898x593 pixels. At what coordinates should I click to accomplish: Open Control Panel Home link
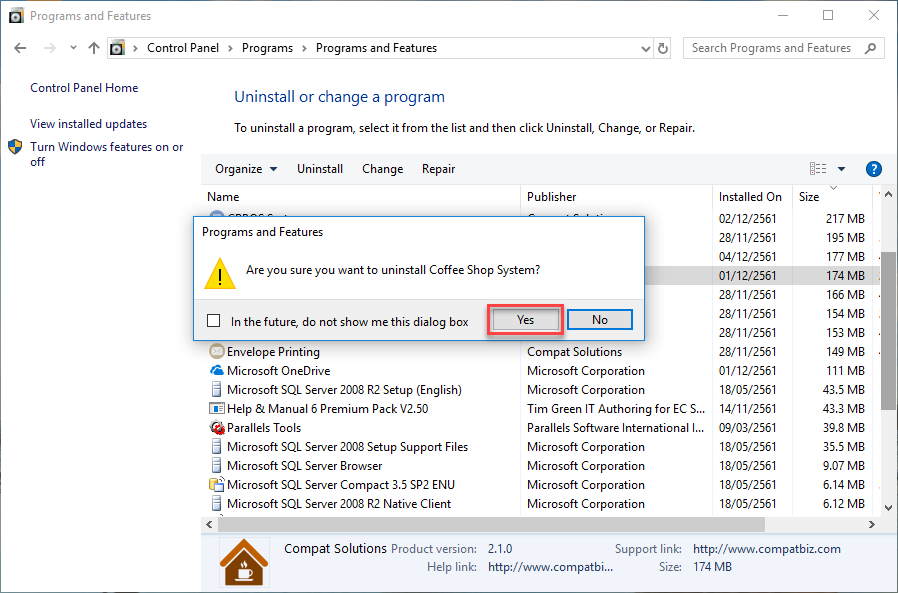84,88
